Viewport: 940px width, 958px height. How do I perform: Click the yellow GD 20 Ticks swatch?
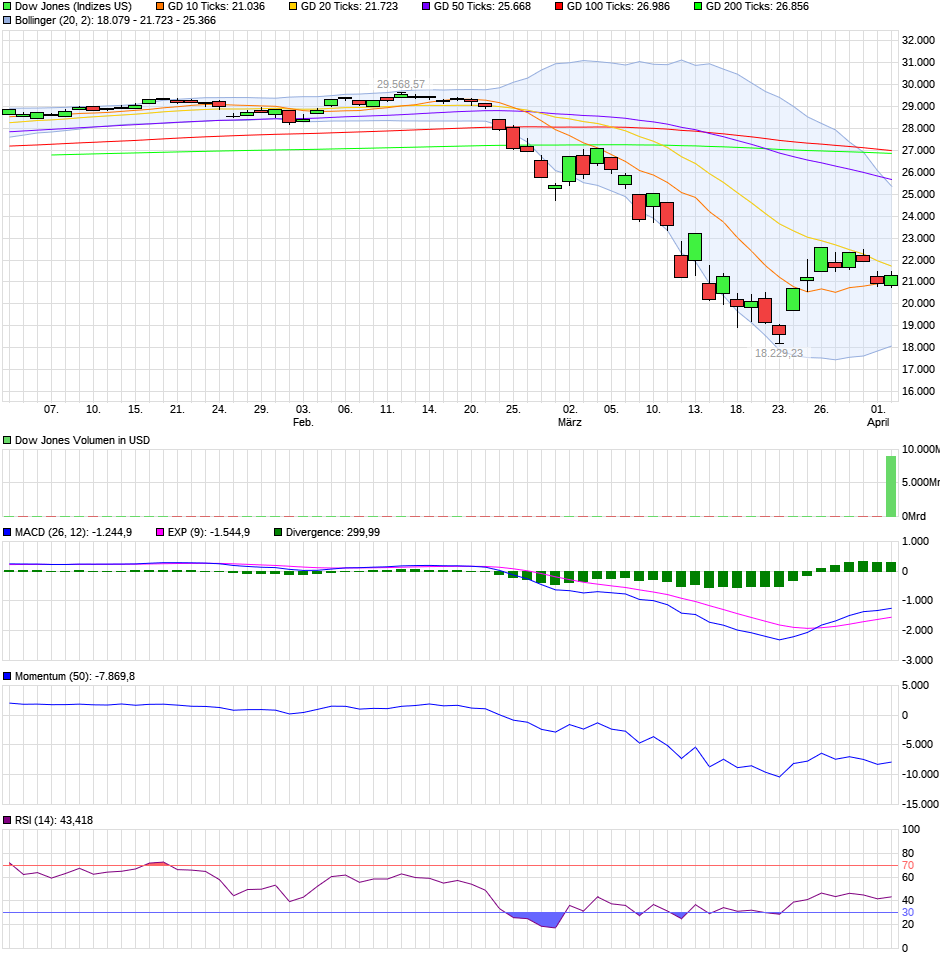[x=293, y=6]
